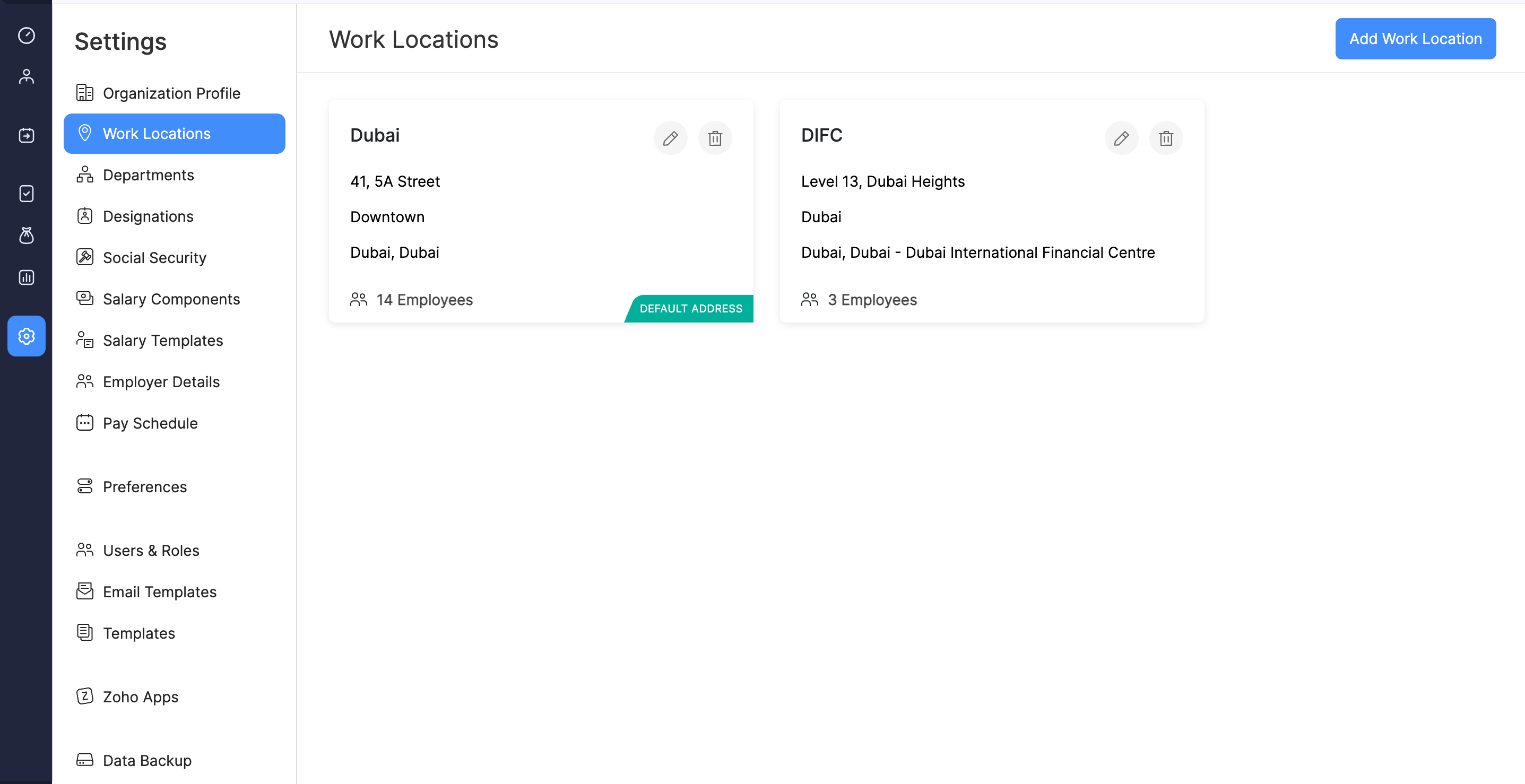Click the 14 Employees count on Dubai card
The image size is (1525, 784).
(424, 299)
